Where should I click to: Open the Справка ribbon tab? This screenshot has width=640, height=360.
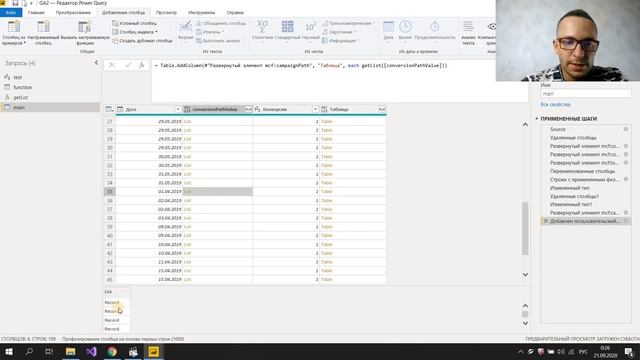pos(235,13)
